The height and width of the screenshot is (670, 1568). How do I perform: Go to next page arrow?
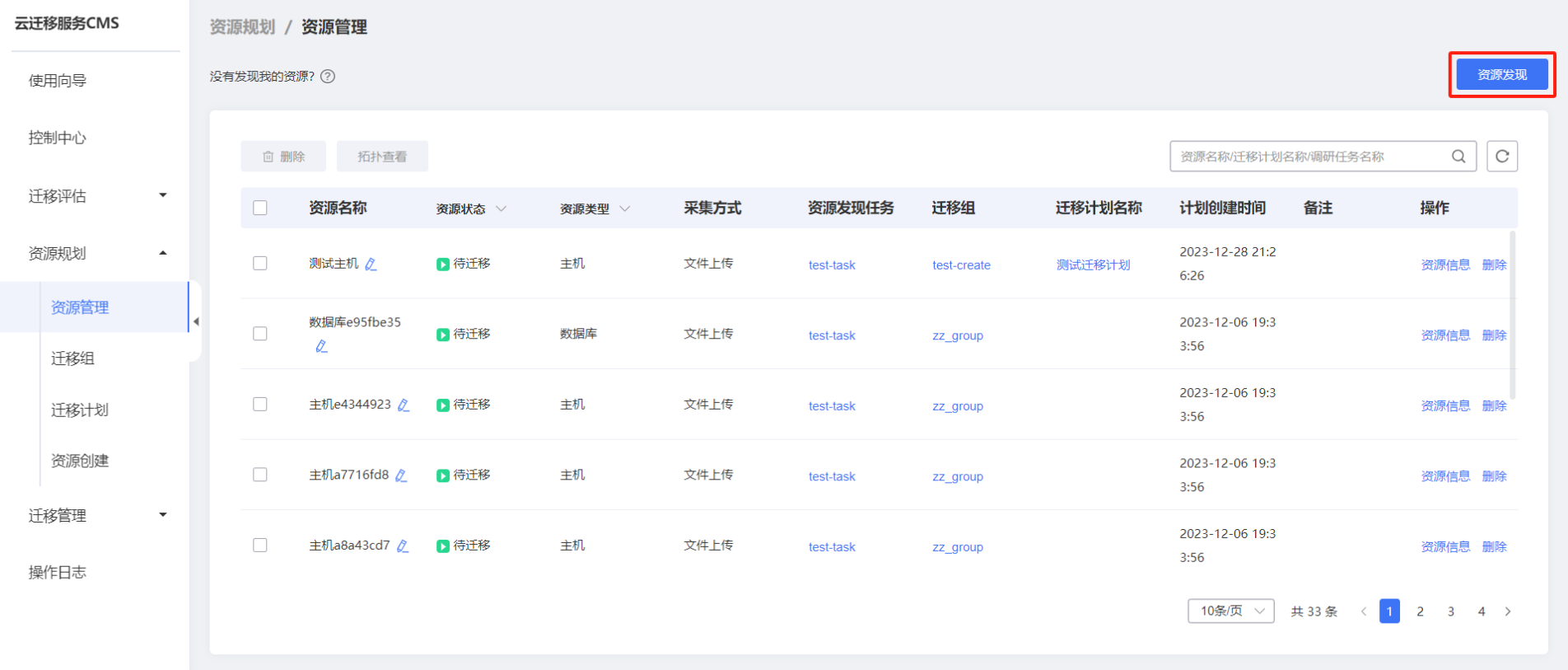tap(1508, 611)
